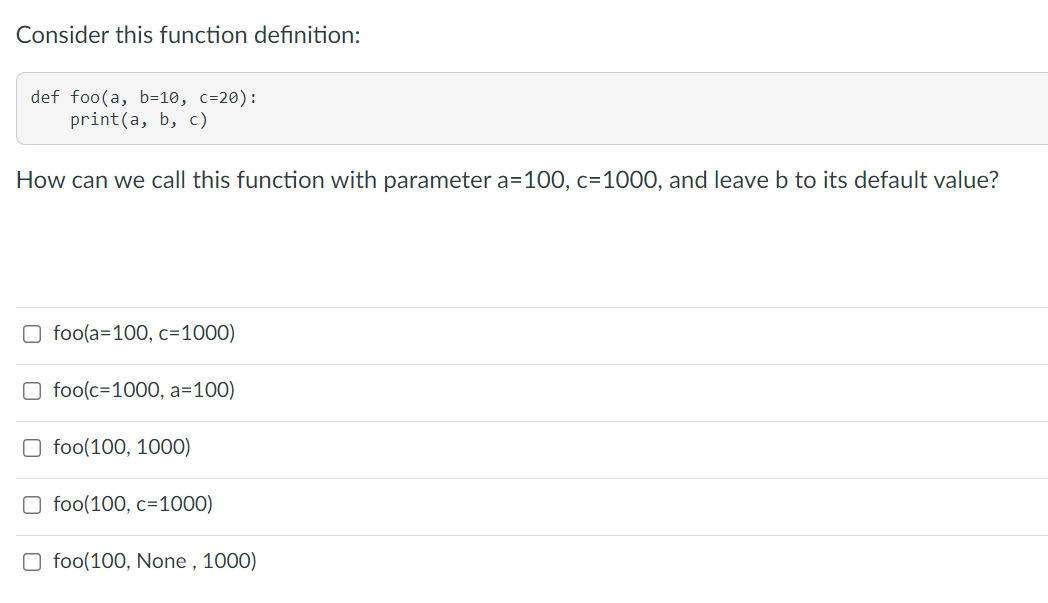Click the 'Consider this function definition:' heading
Image resolution: width=1048 pixels, height=603 pixels.
pyautogui.click(x=188, y=35)
